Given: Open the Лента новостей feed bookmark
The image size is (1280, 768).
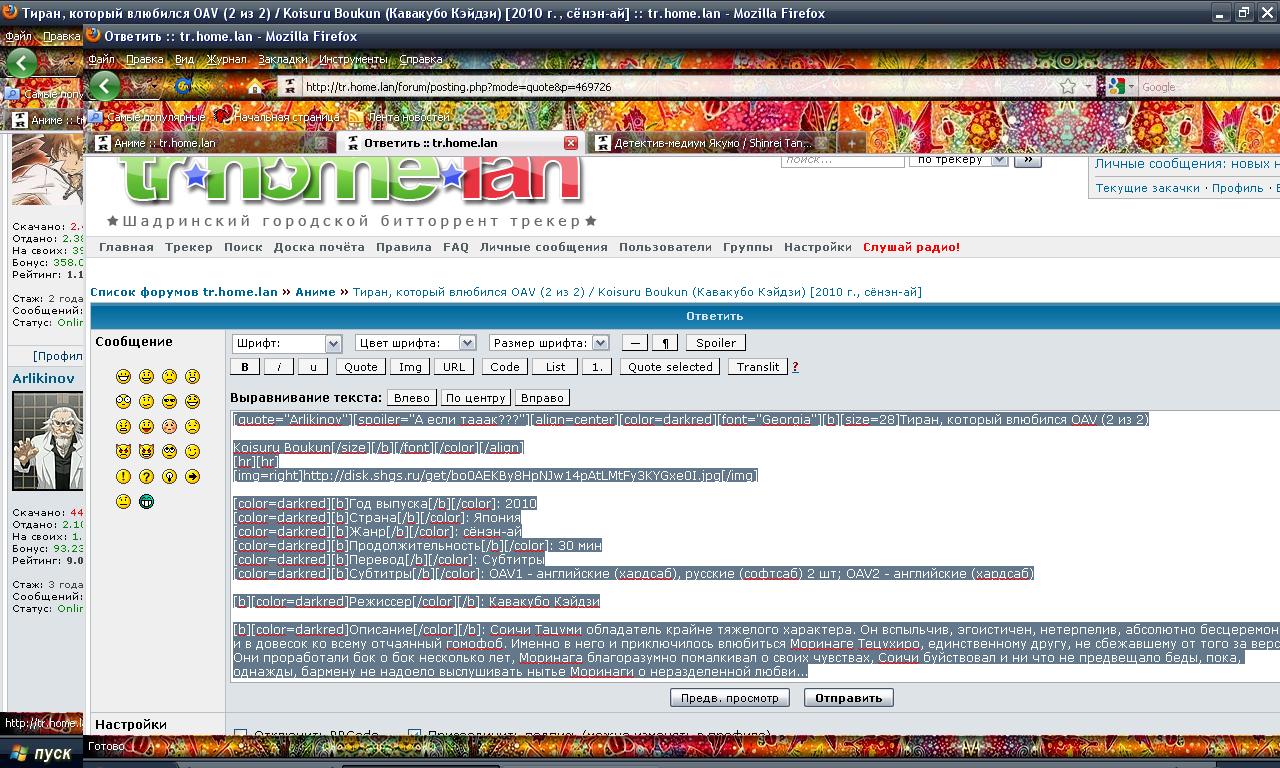Looking at the screenshot, I should tap(398, 117).
